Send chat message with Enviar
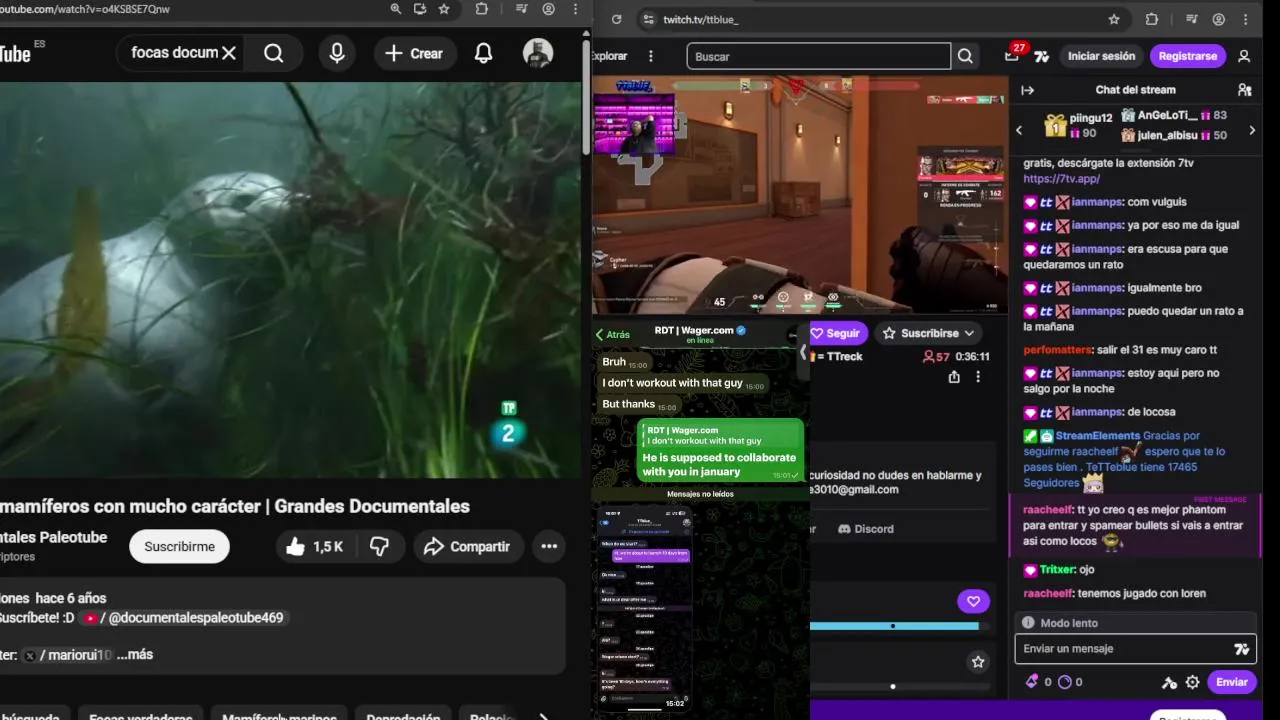Screen dimensions: 1280x720 point(1231,682)
